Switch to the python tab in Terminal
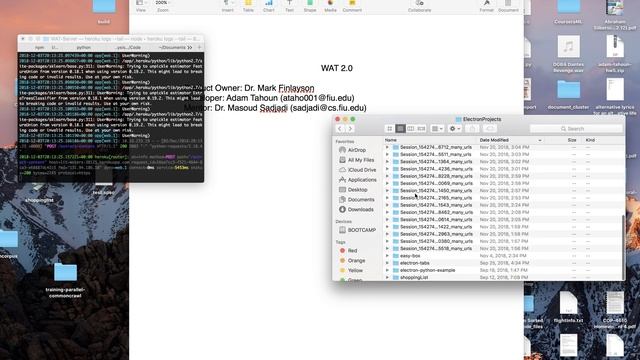This screenshot has width=640, height=360. [x=84, y=48]
